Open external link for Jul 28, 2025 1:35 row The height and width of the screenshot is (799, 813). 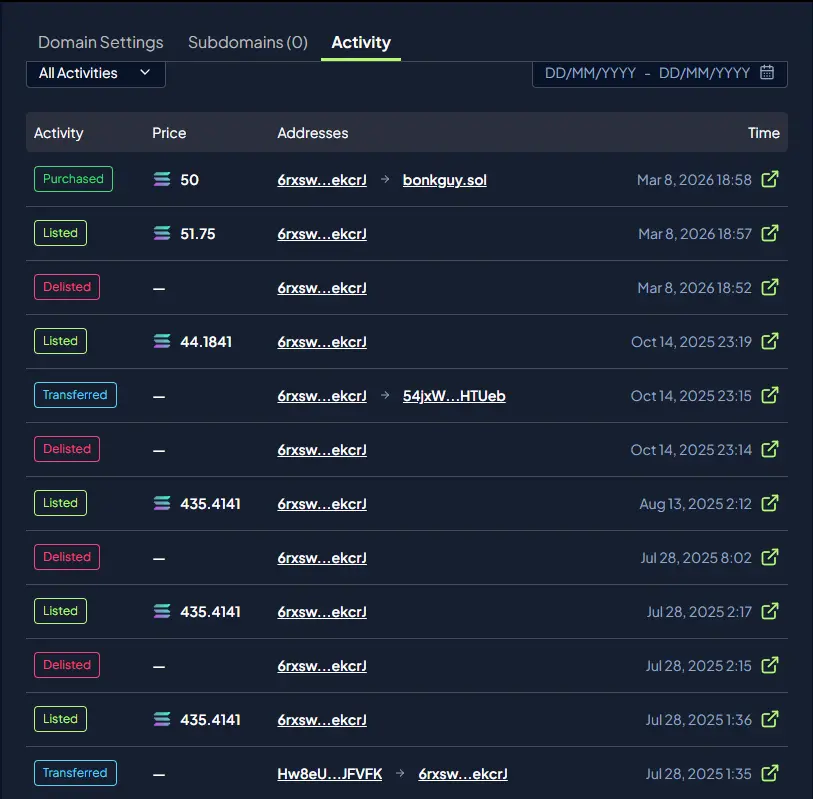tap(769, 773)
